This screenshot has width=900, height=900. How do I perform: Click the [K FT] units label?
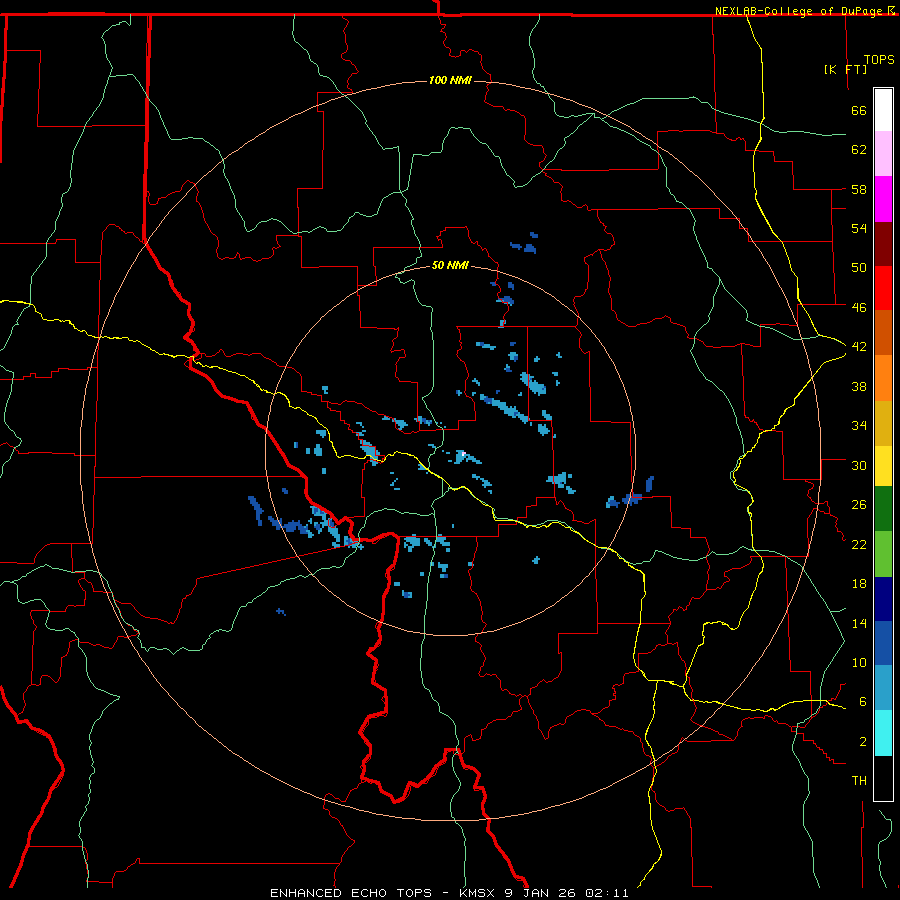pyautogui.click(x=845, y=70)
